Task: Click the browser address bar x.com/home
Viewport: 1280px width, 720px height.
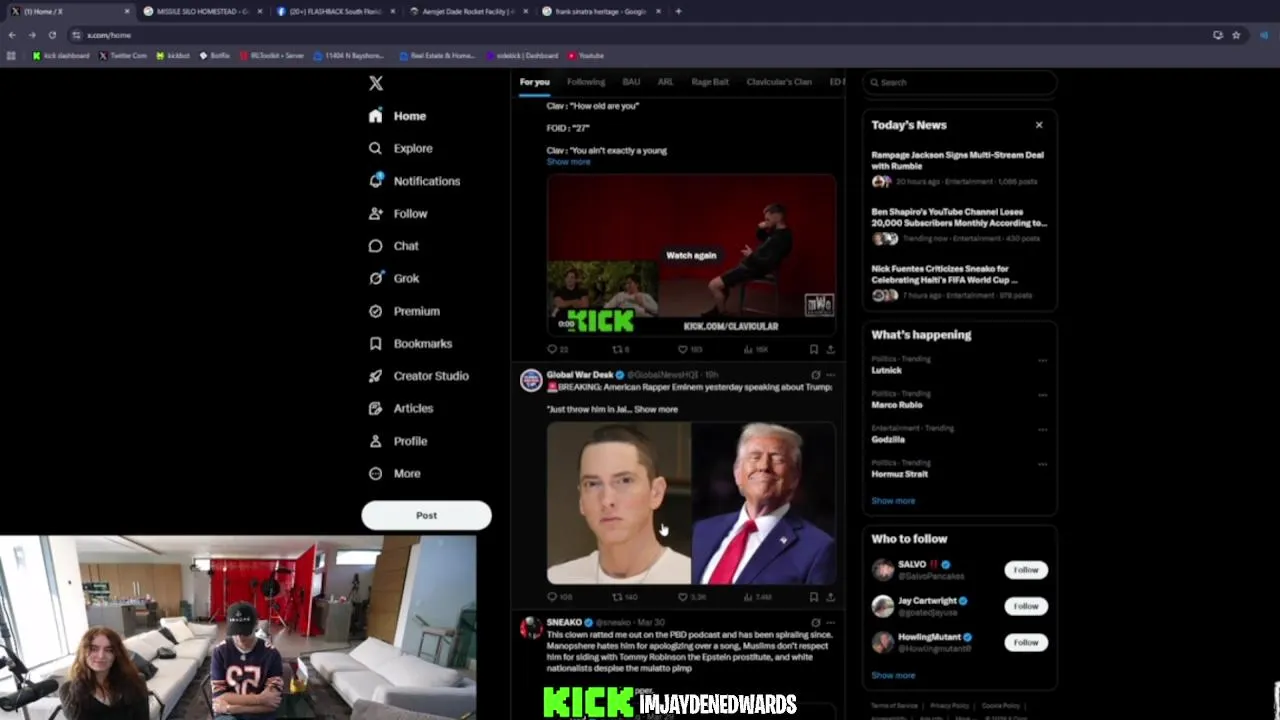Action: coord(640,35)
